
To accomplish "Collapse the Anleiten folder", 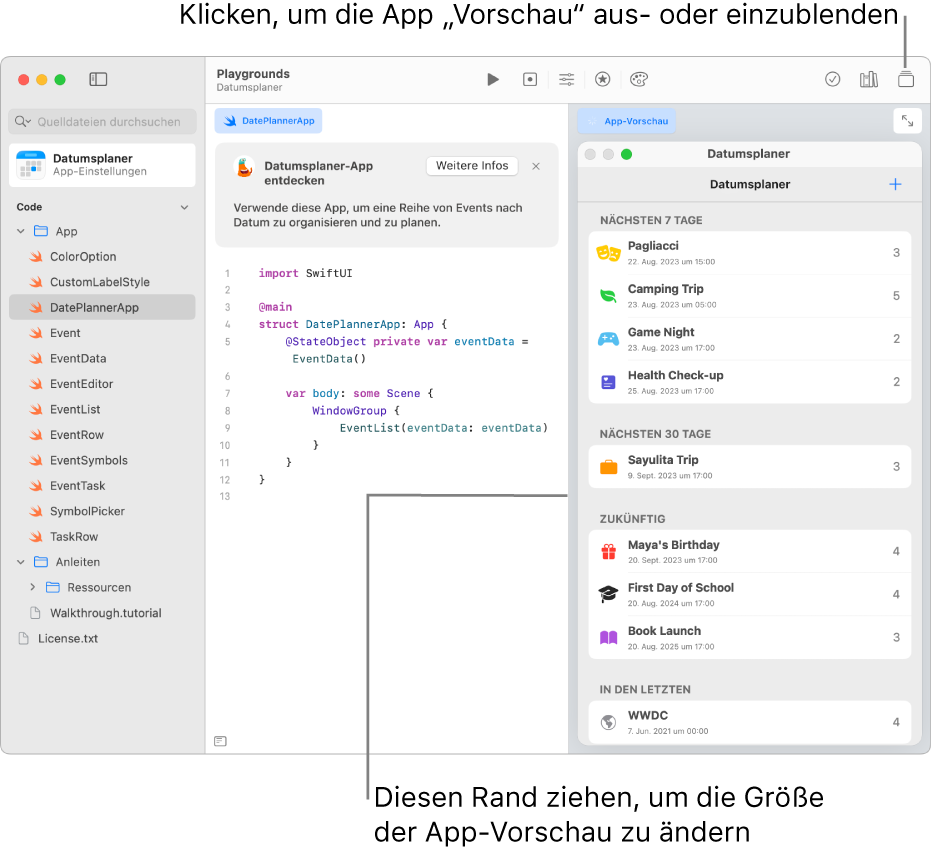I will [x=21, y=562].
